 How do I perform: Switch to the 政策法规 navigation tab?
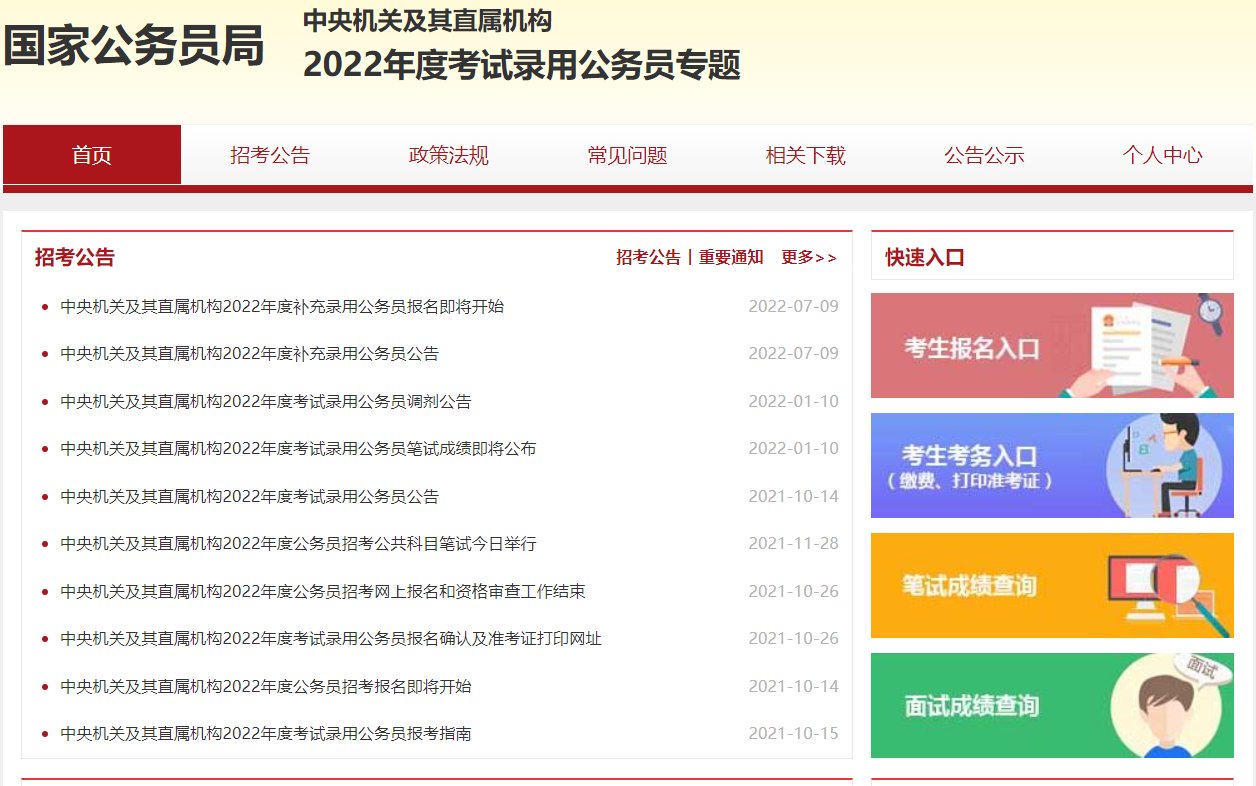point(448,154)
